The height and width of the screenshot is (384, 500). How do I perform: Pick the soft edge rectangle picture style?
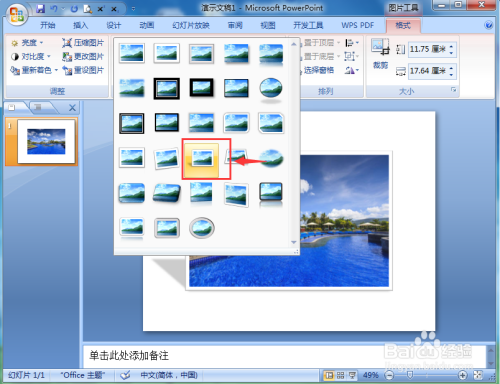(x=132, y=88)
